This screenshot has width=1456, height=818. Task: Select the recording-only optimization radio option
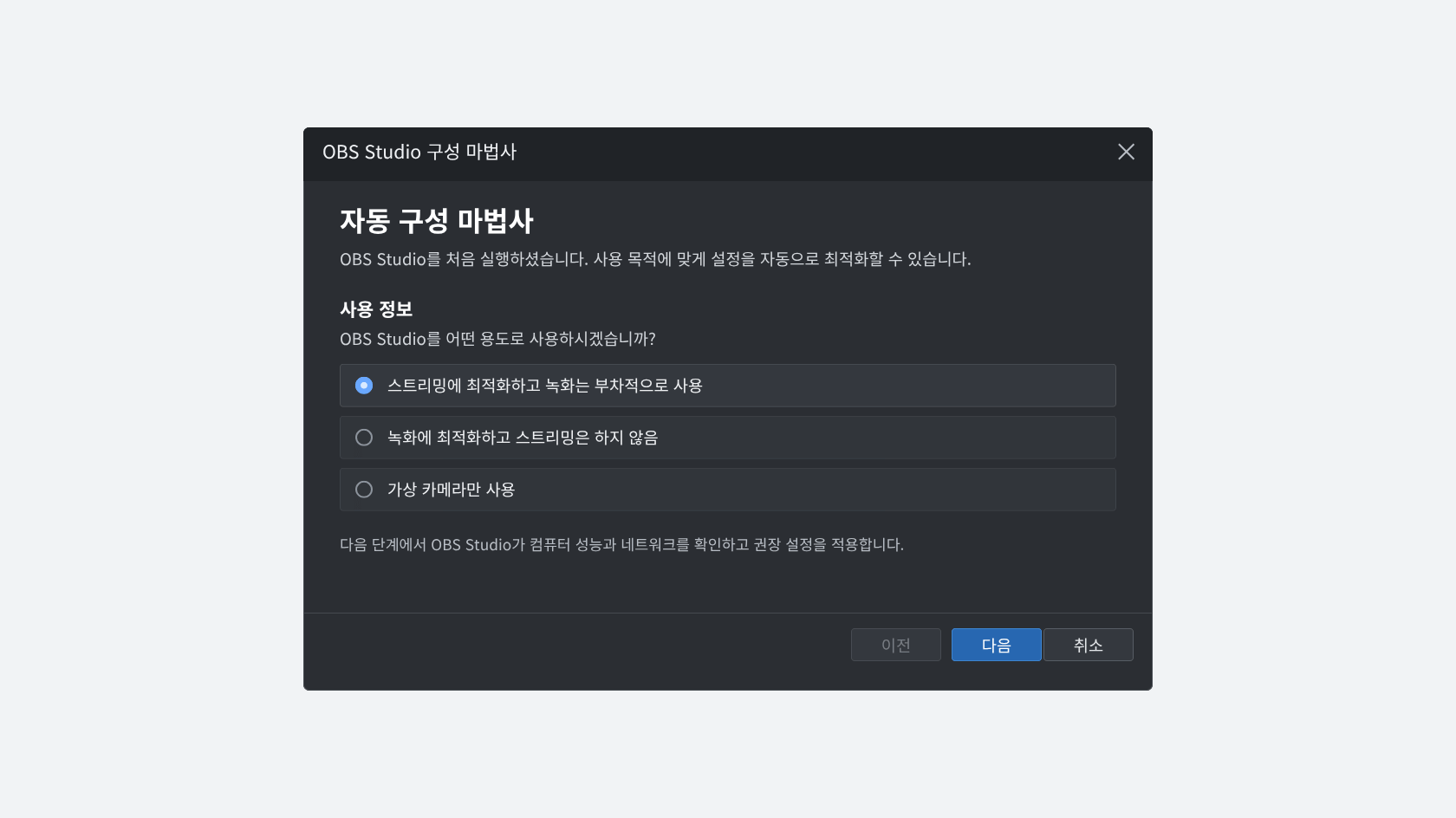coord(727,438)
